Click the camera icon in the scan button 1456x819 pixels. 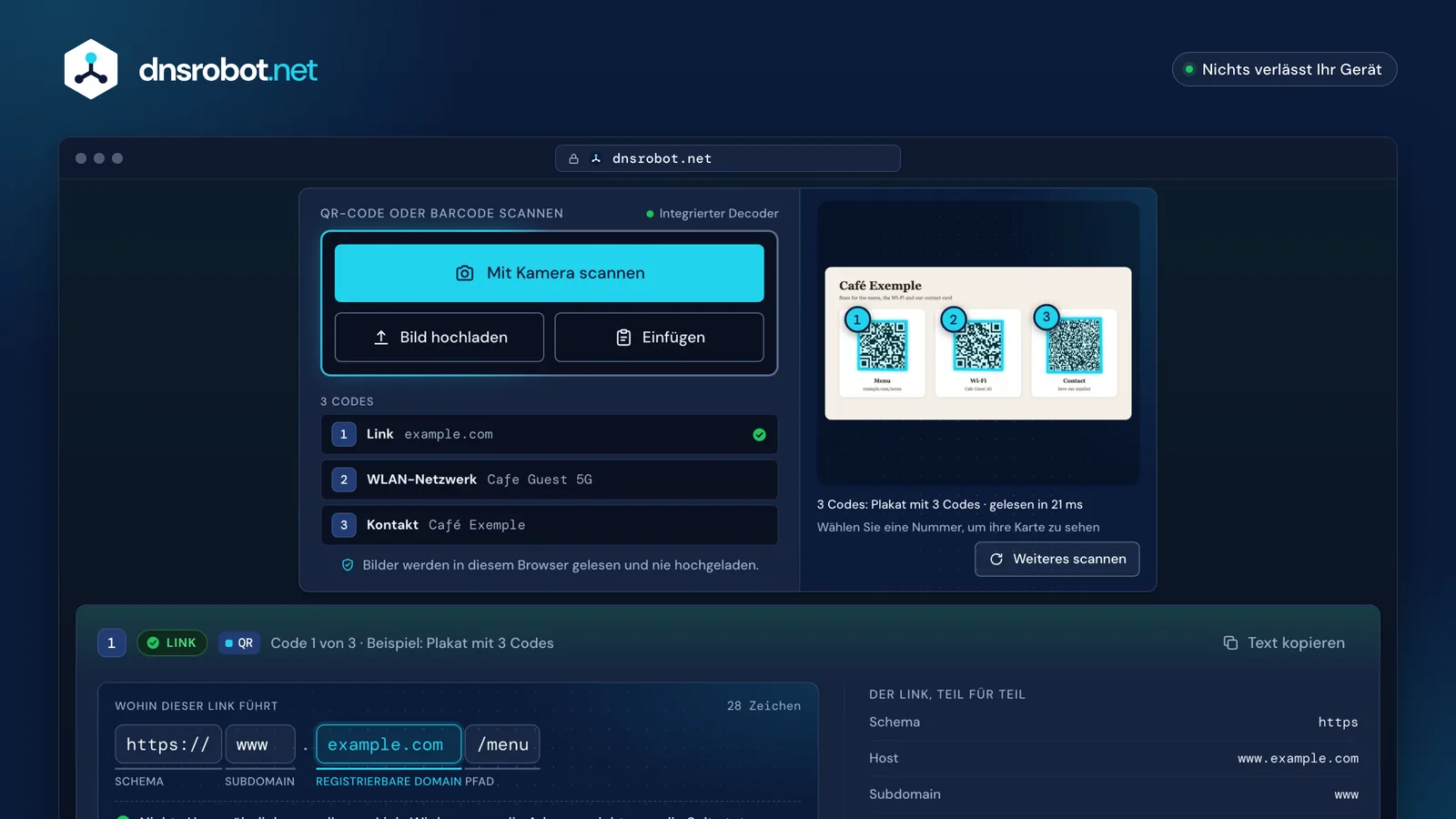pyautogui.click(x=465, y=273)
